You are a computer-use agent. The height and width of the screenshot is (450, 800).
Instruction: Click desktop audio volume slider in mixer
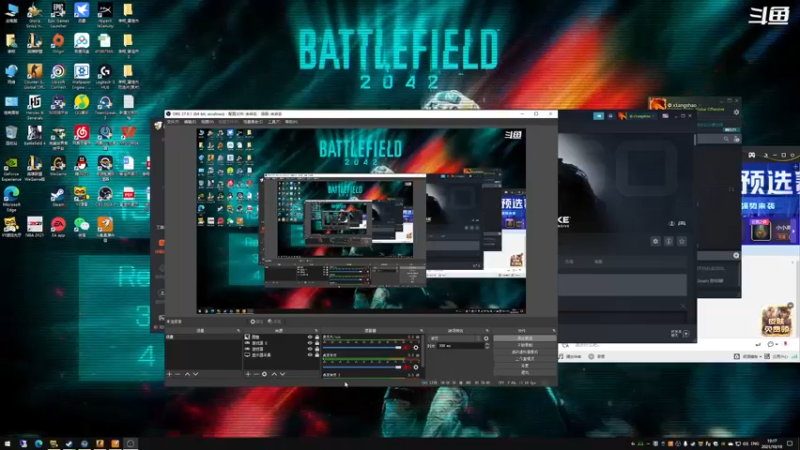click(362, 367)
